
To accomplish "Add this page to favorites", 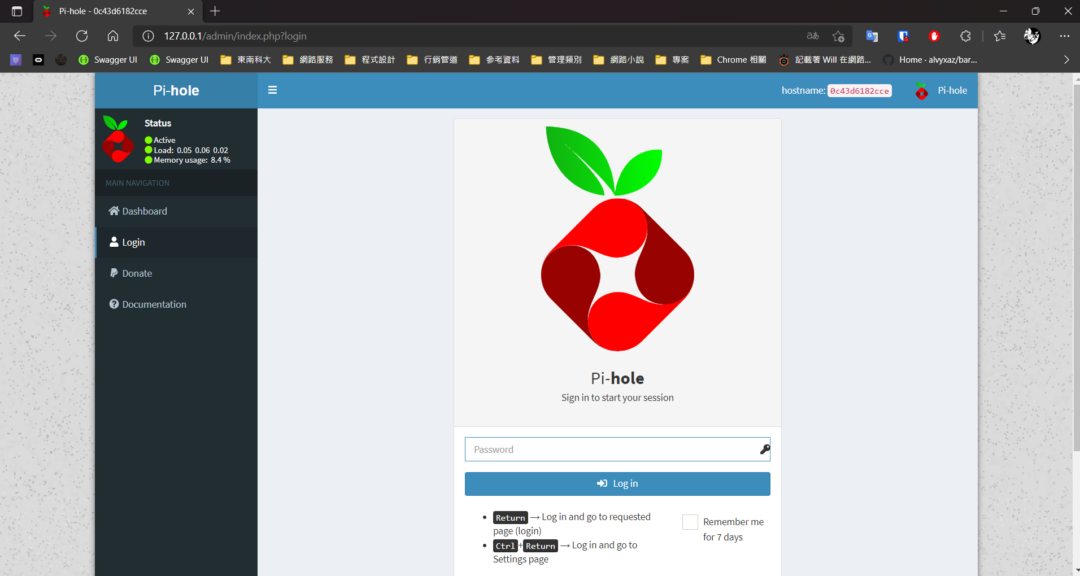I will pos(838,36).
